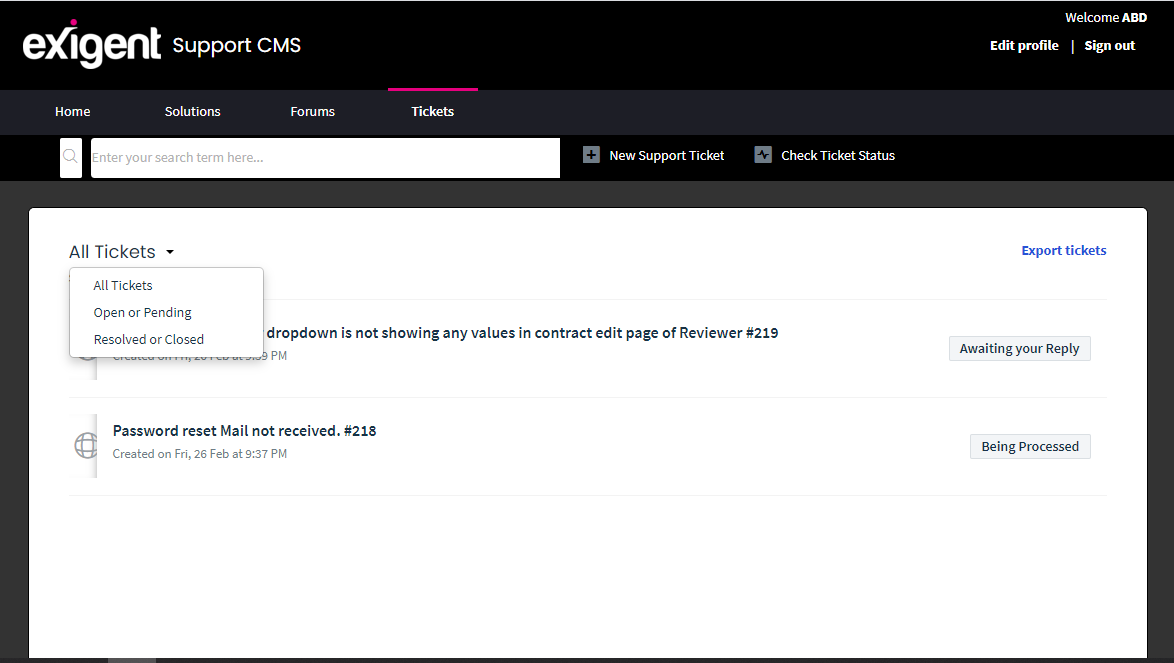Image resolution: width=1174 pixels, height=663 pixels.
Task: Click the Export tickets link
Action: pos(1063,250)
